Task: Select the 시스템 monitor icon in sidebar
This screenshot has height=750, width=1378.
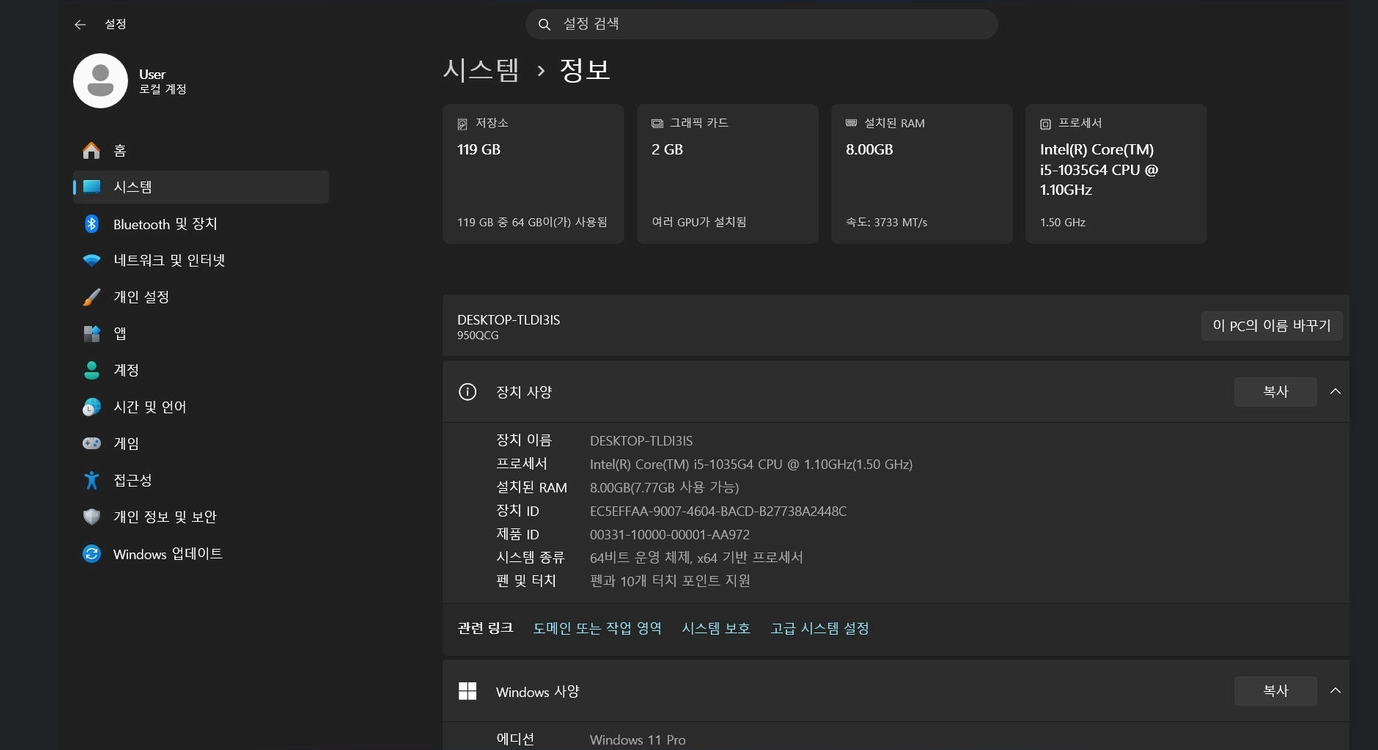Action: pyautogui.click(x=92, y=187)
